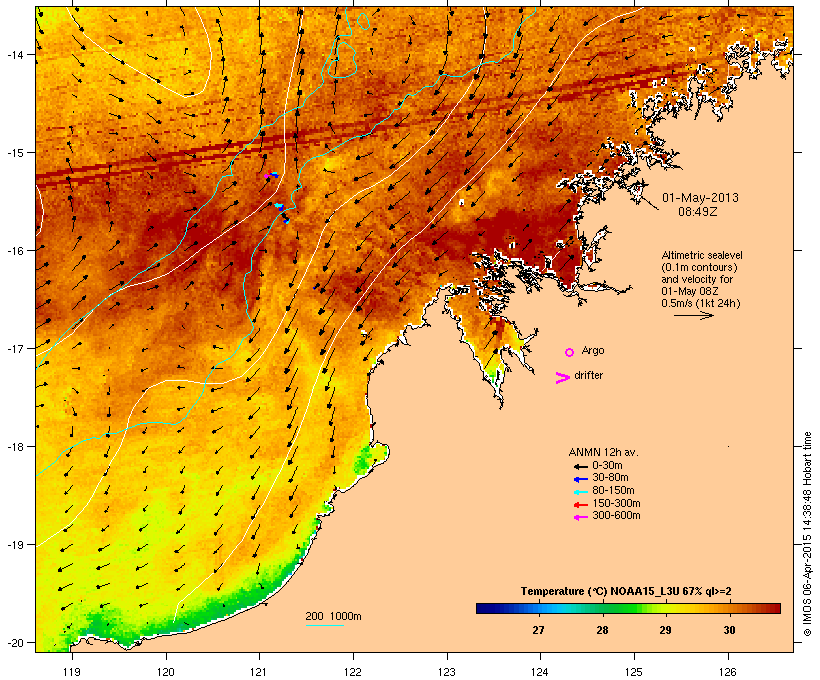
Task: Click the blue 30-80m legend arrow
Action: [x=580, y=479]
